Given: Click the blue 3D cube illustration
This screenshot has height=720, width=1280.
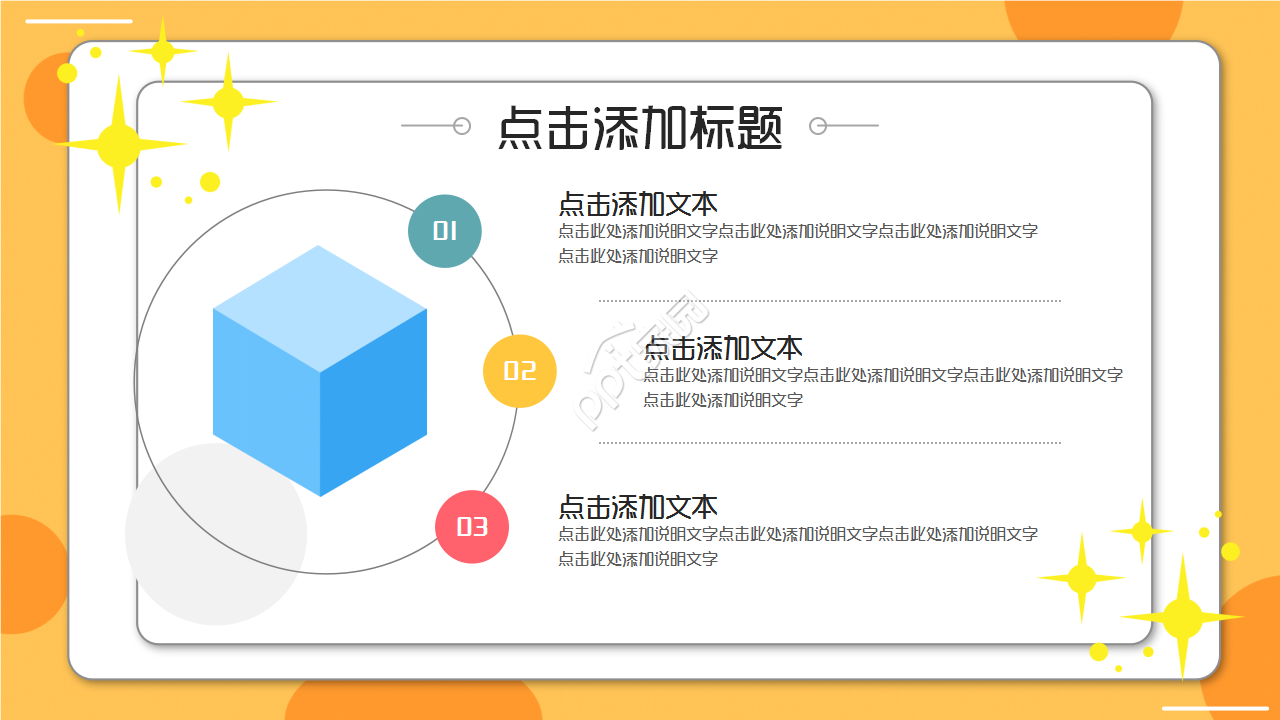Looking at the screenshot, I should 318,370.
